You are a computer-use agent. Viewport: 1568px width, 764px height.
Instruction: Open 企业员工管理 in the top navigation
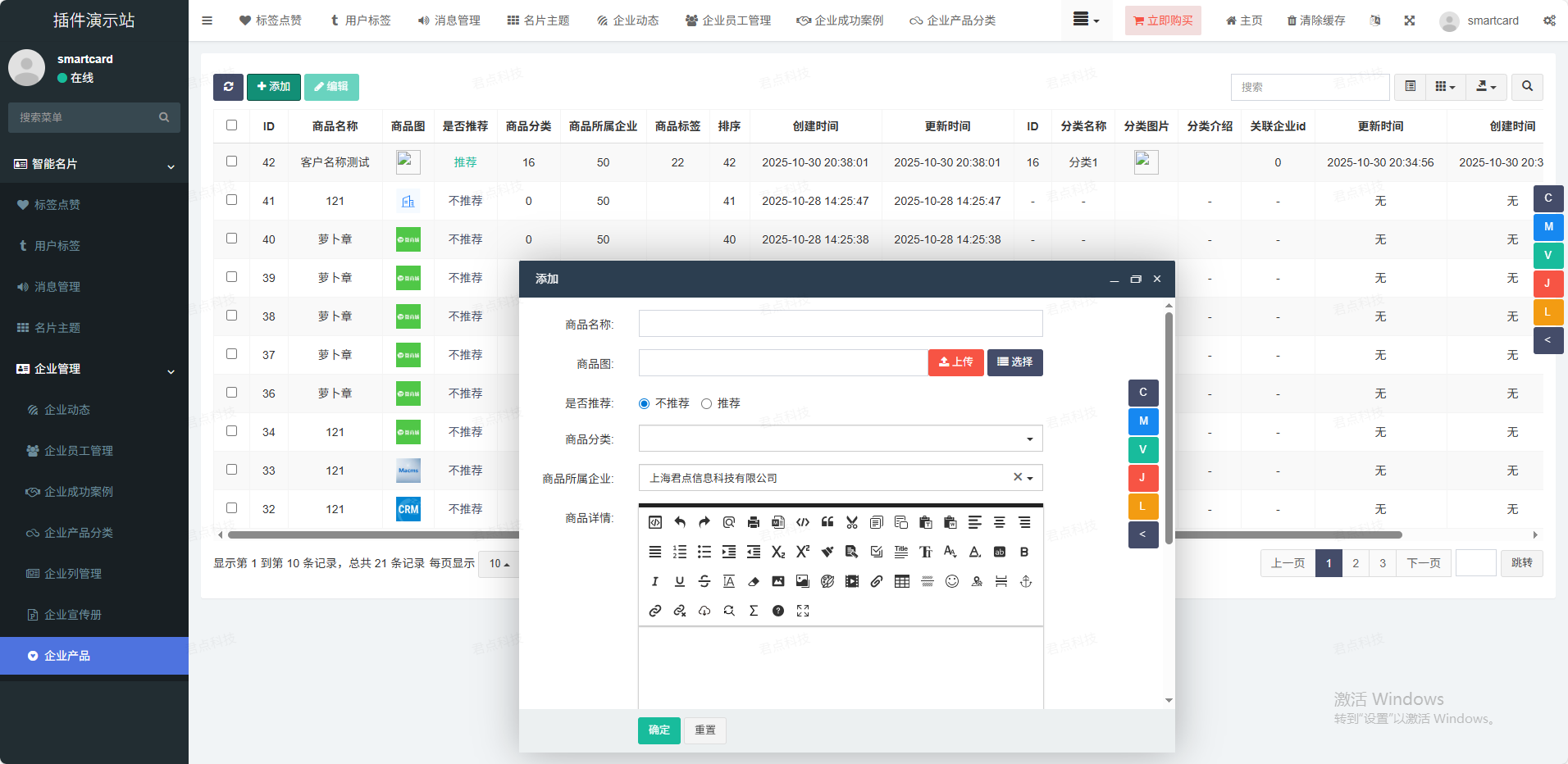click(x=728, y=20)
